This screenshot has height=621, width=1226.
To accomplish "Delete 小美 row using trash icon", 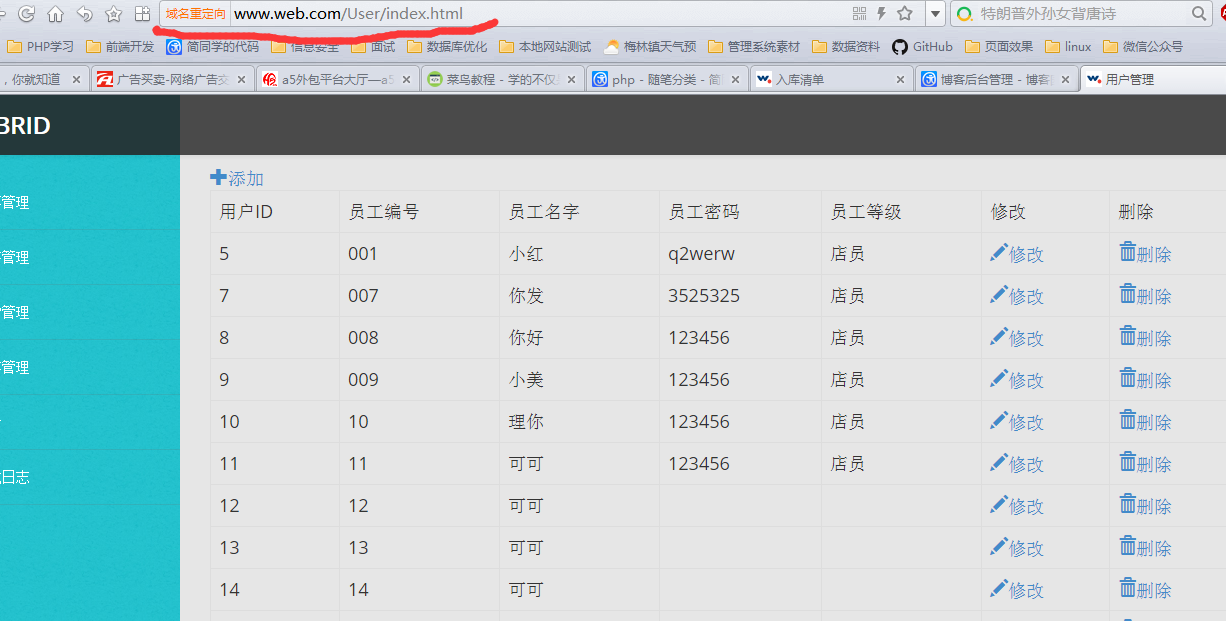I will 1145,380.
